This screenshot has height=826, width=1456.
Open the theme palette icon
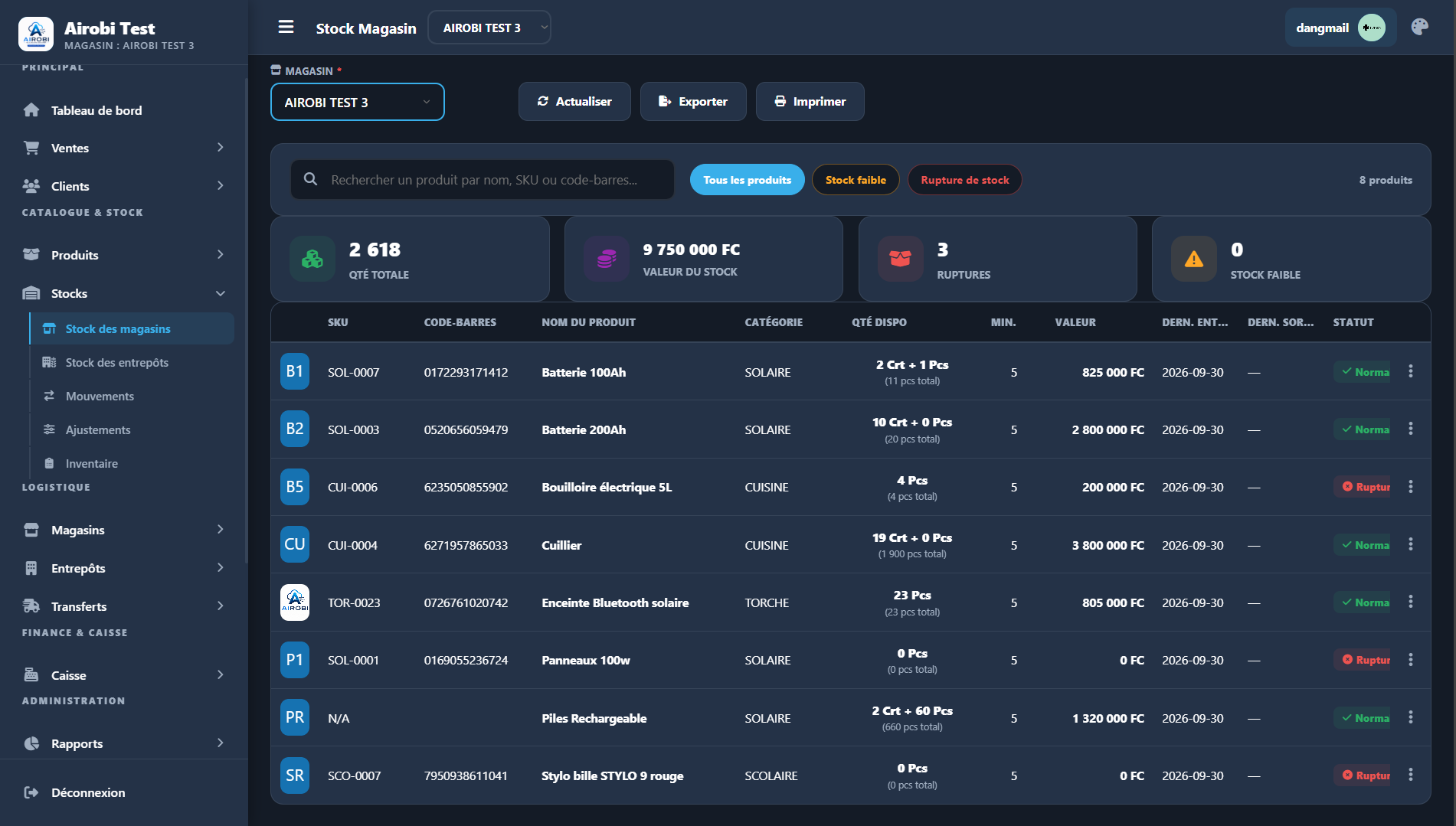(x=1419, y=28)
